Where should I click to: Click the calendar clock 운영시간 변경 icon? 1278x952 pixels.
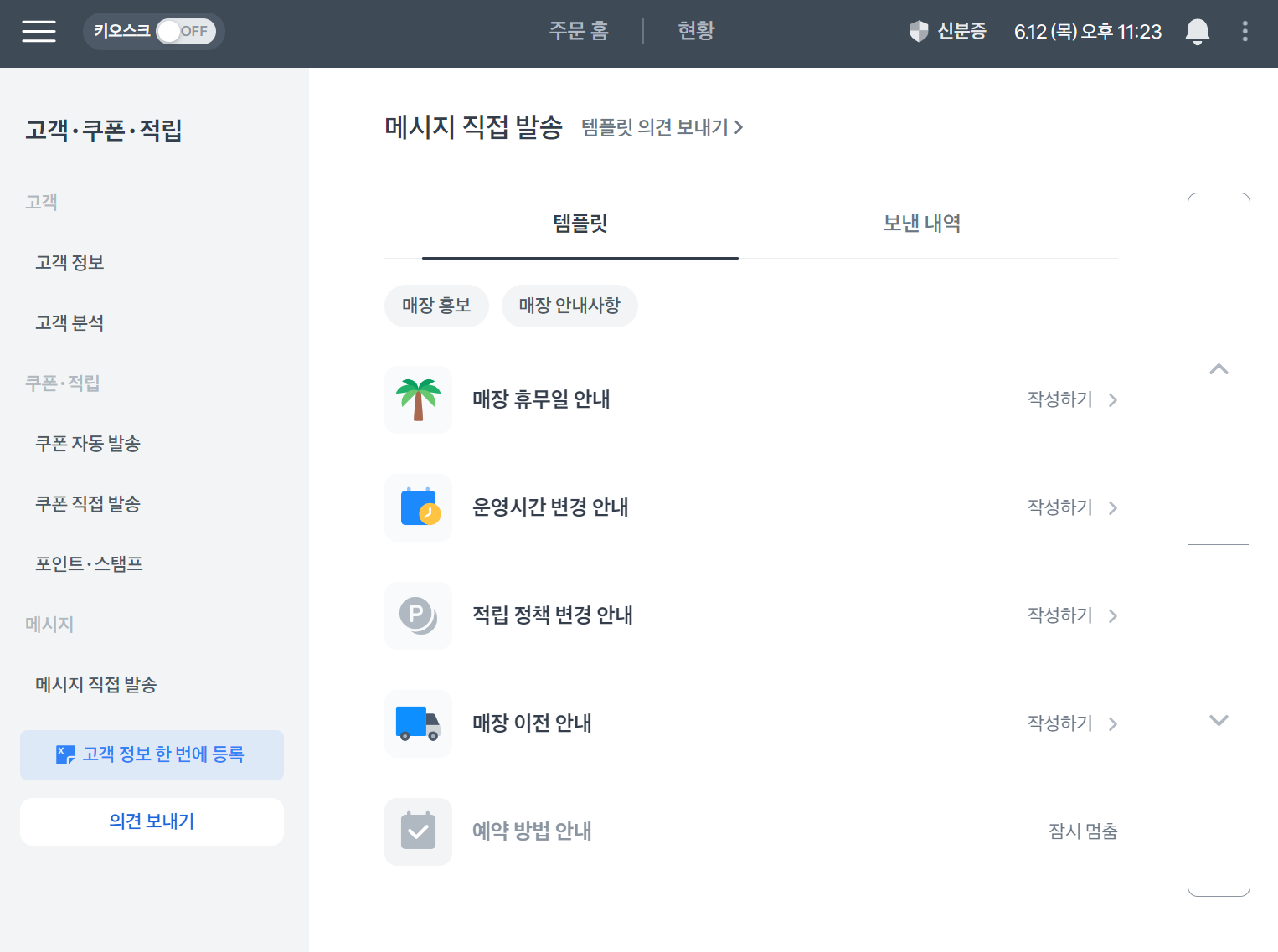[418, 507]
